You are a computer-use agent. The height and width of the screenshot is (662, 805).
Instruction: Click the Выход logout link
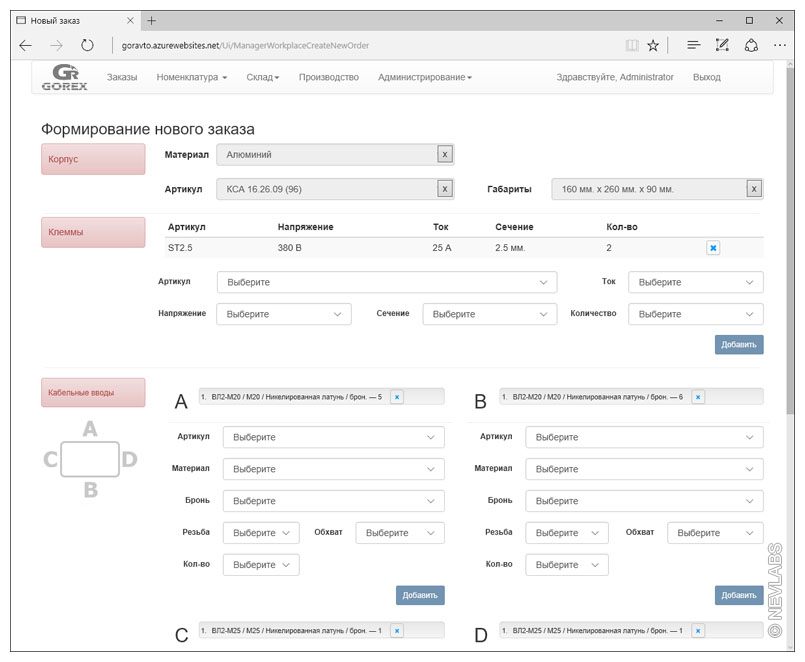click(706, 77)
